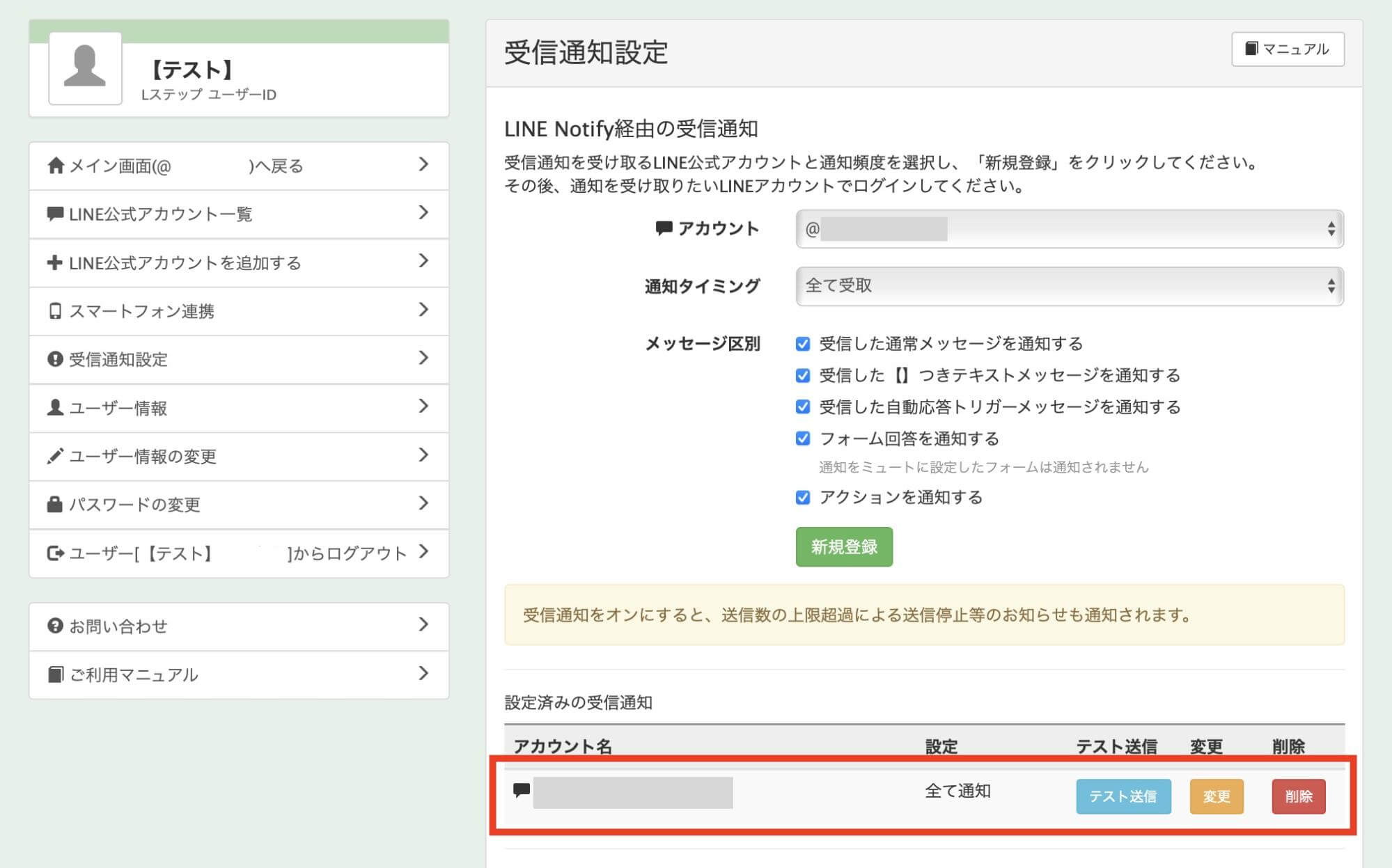Click the book icon on the マニュアル button
The width and height of the screenshot is (1392, 868).
1251,48
